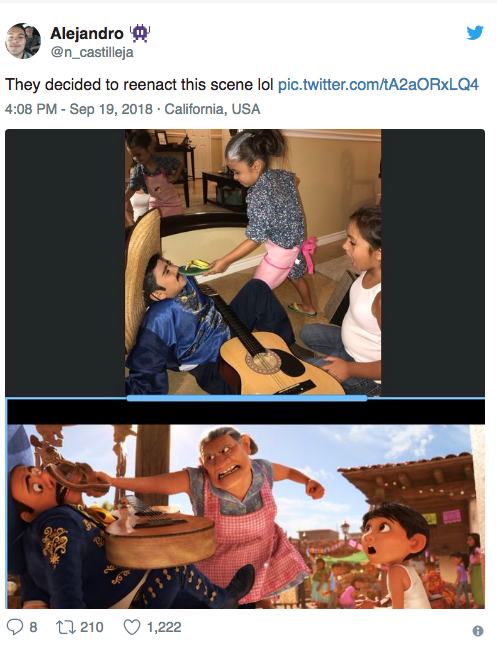The width and height of the screenshot is (497, 645).
Task: Open the Alejandro display name
Action: 87,34
